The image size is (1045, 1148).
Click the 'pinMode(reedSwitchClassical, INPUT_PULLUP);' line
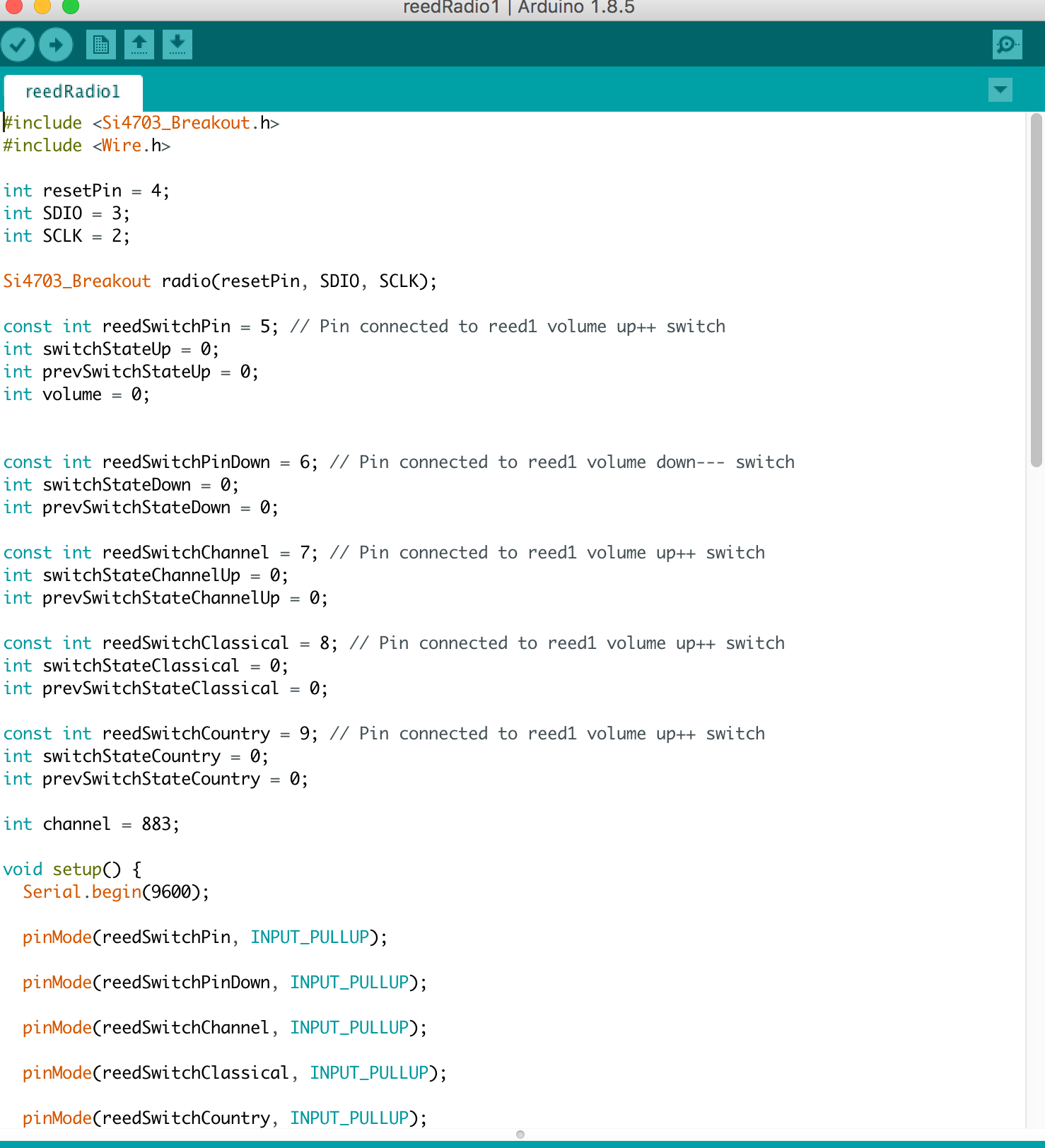(235, 1073)
